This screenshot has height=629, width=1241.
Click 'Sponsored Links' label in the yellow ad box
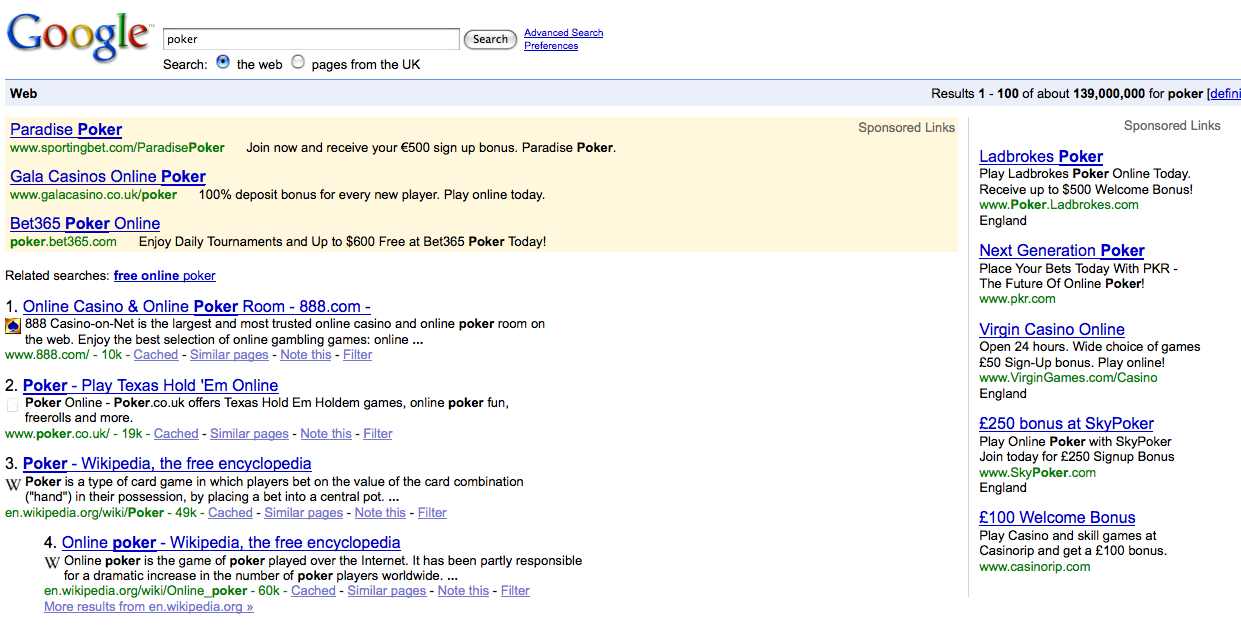[x=906, y=128]
